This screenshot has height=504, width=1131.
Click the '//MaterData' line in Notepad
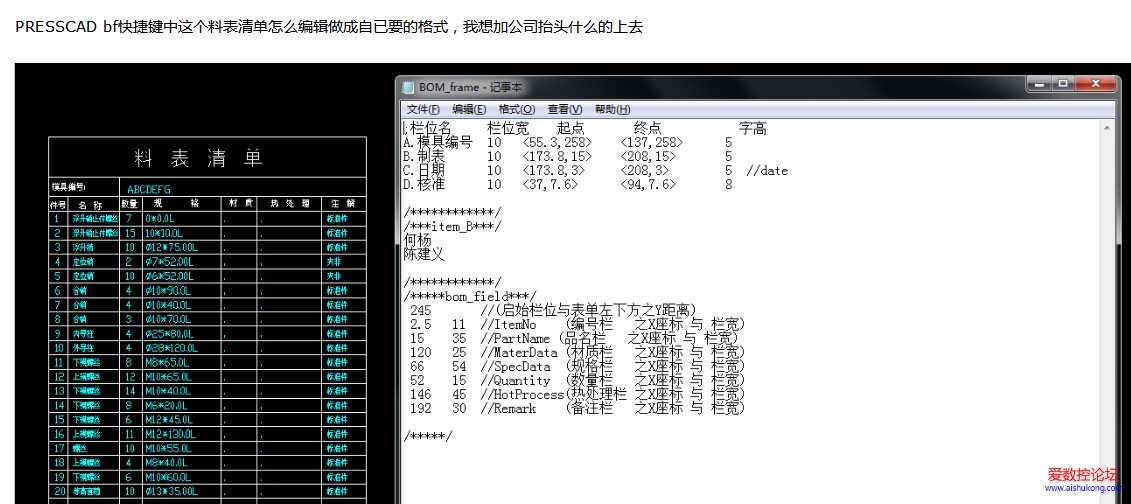(x=577, y=353)
